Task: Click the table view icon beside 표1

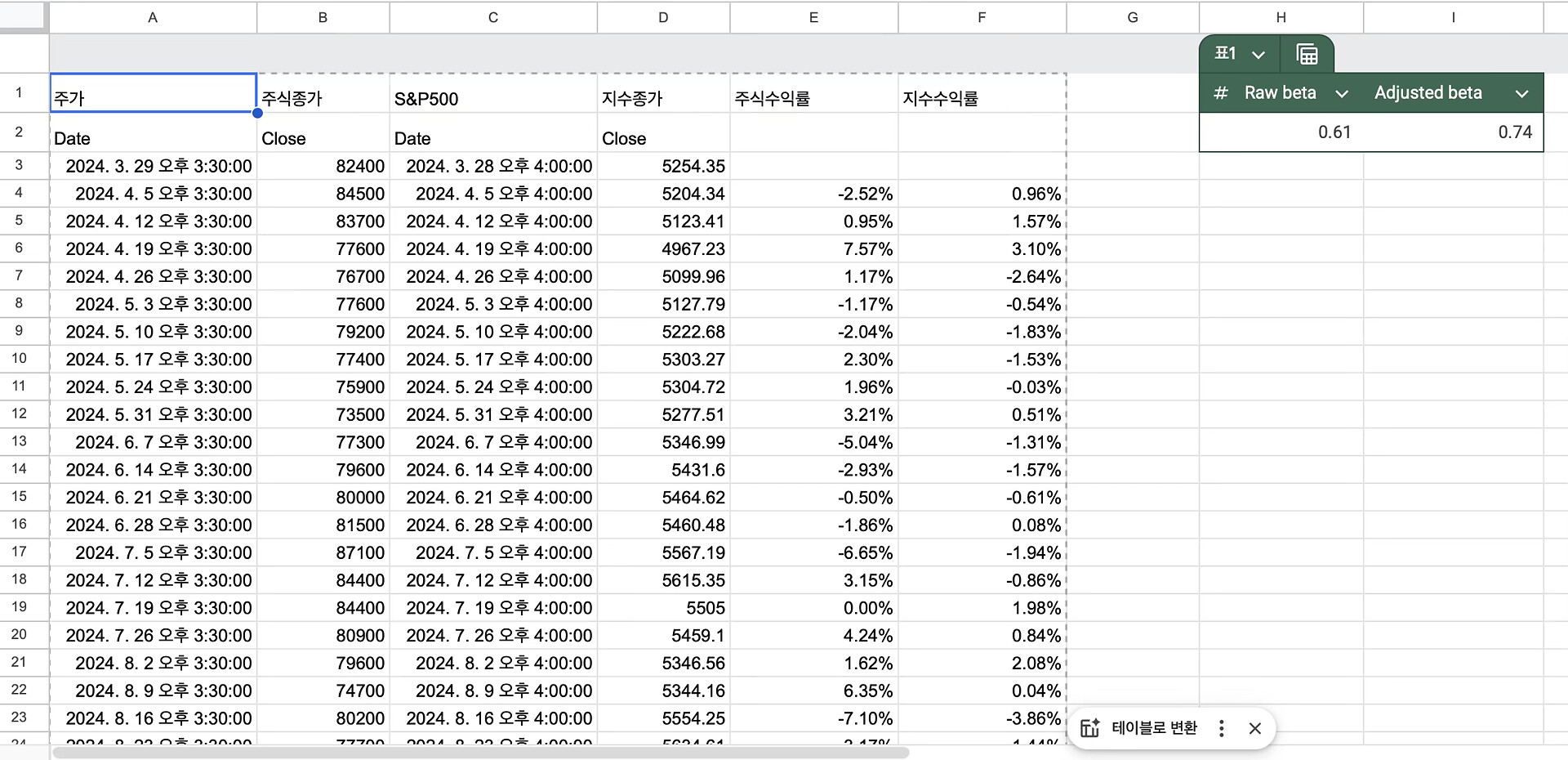Action: 1307,54
